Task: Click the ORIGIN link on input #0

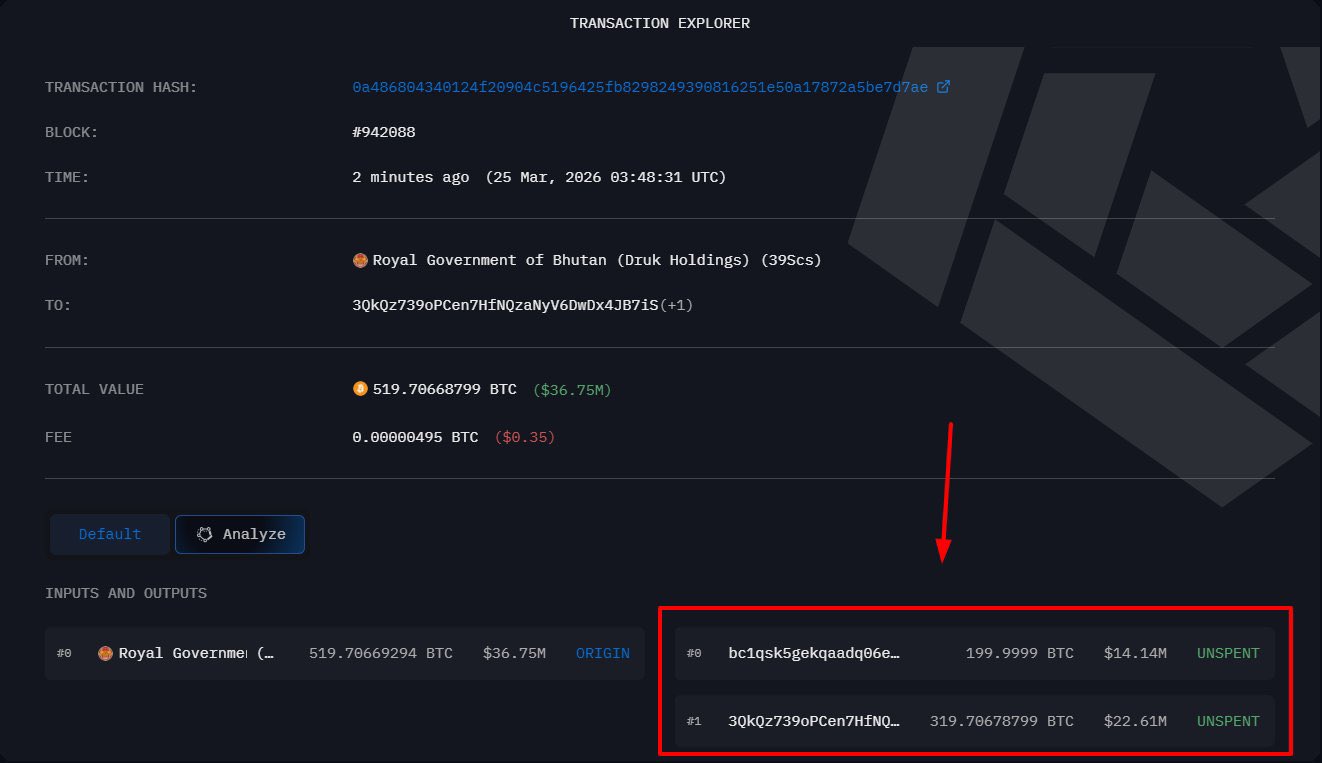Action: [603, 653]
